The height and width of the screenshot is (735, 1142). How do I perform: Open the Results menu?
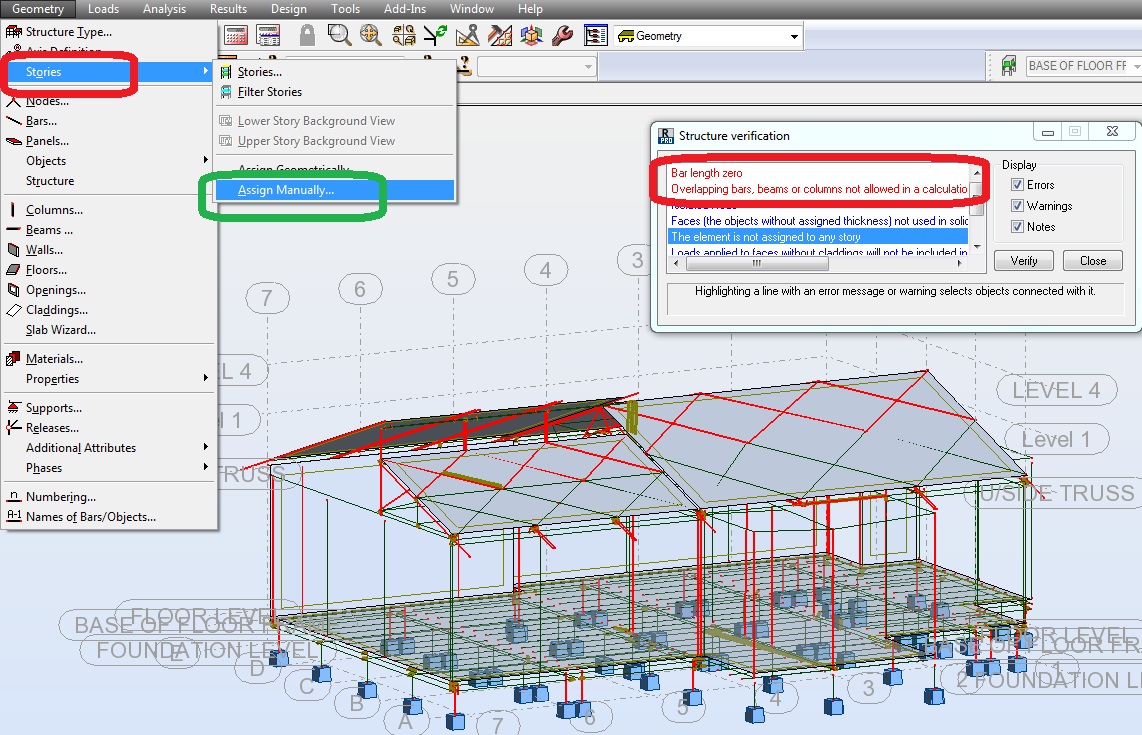click(x=228, y=9)
